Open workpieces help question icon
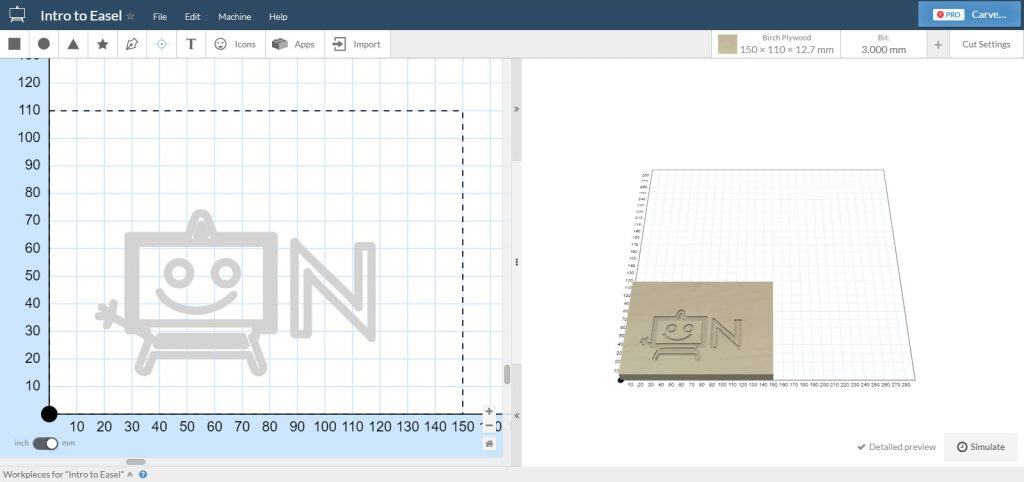Image resolution: width=1024 pixels, height=482 pixels. (x=142, y=475)
